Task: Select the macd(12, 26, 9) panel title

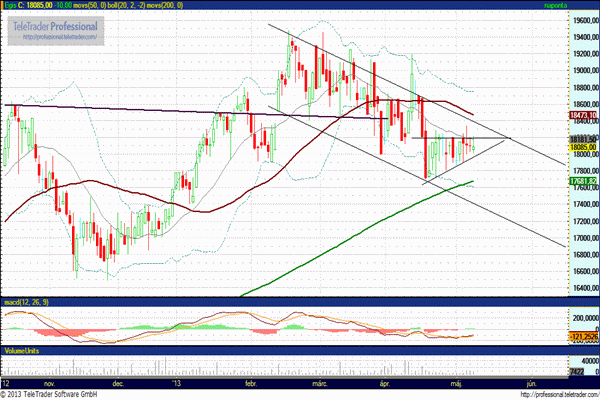Action: (28, 302)
